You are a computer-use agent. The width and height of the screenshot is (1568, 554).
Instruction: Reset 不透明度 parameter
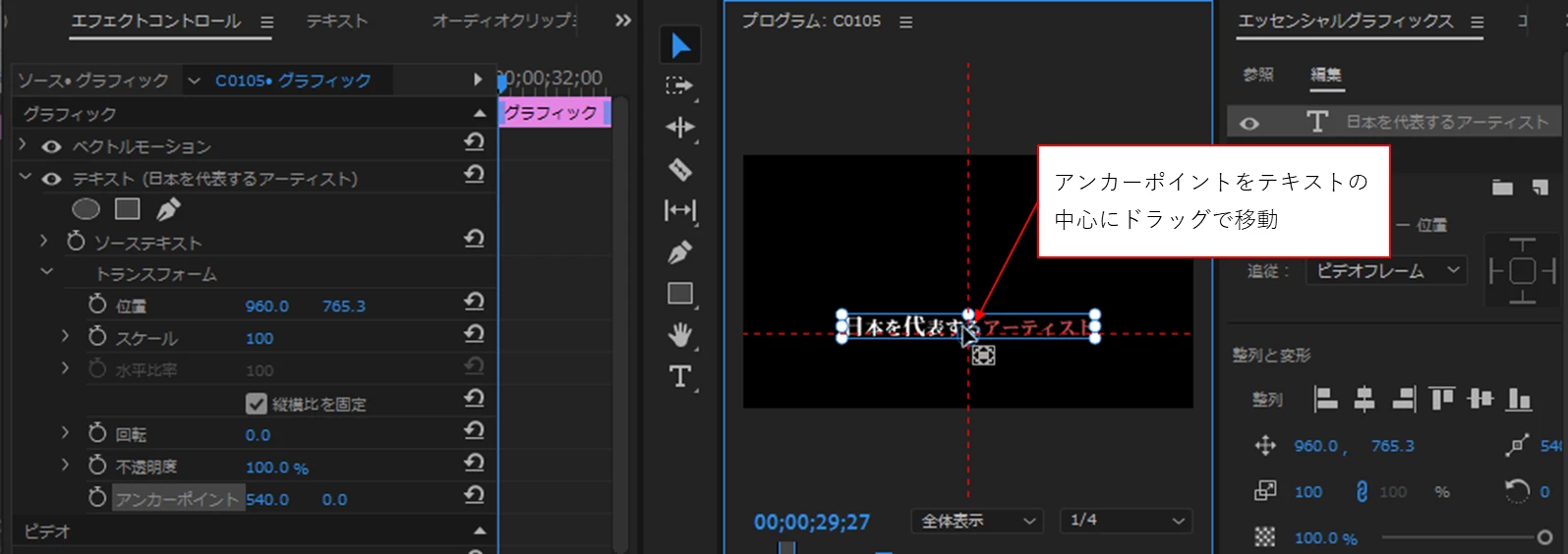pyautogui.click(x=474, y=463)
